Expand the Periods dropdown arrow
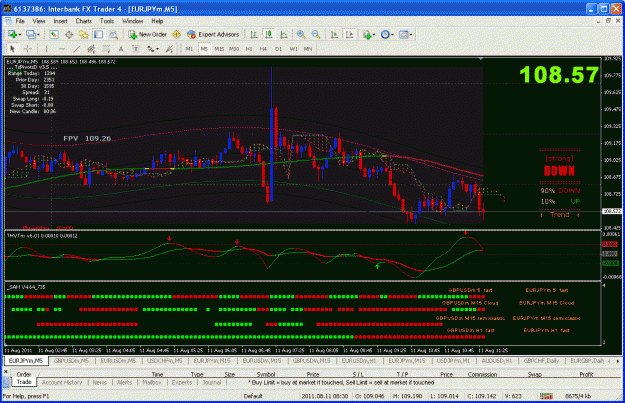This screenshot has height=403, width=625. pos(392,35)
